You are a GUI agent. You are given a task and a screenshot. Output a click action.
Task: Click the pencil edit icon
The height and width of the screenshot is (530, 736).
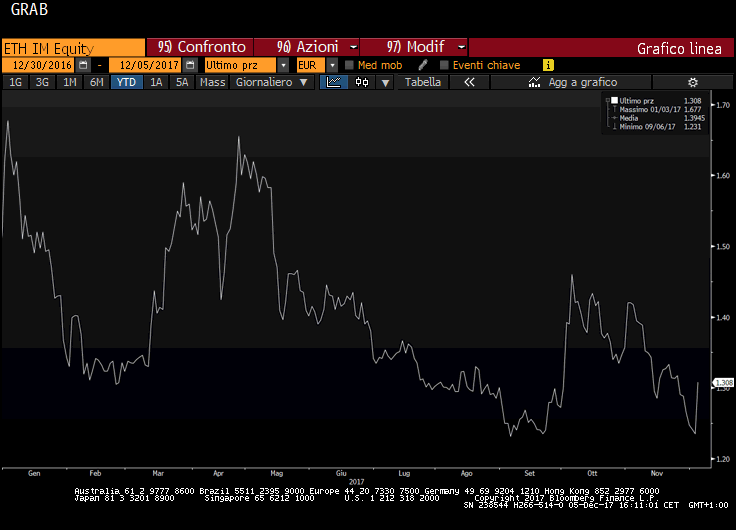coord(423,65)
